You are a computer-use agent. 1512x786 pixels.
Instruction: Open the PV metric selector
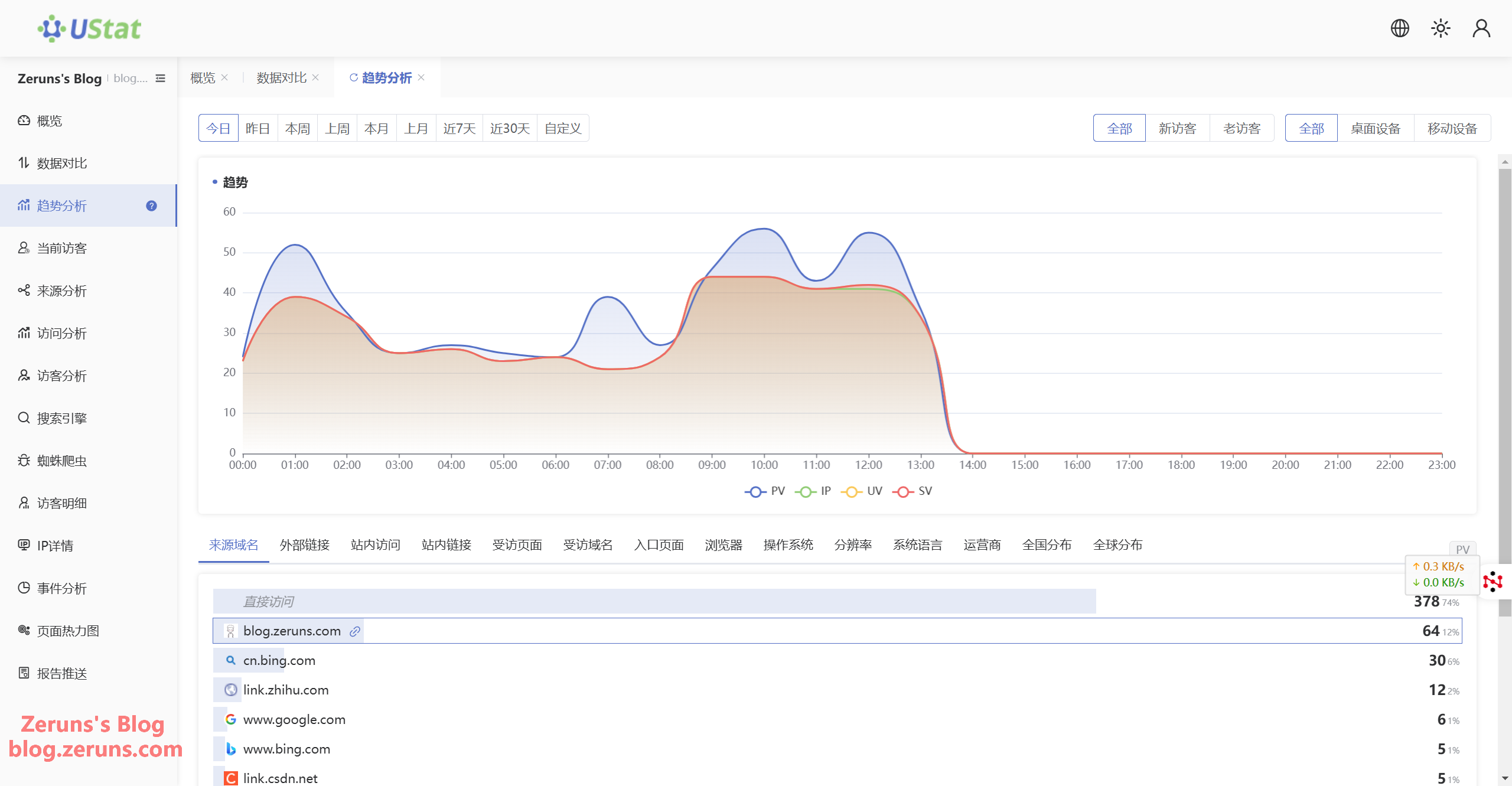click(1462, 549)
